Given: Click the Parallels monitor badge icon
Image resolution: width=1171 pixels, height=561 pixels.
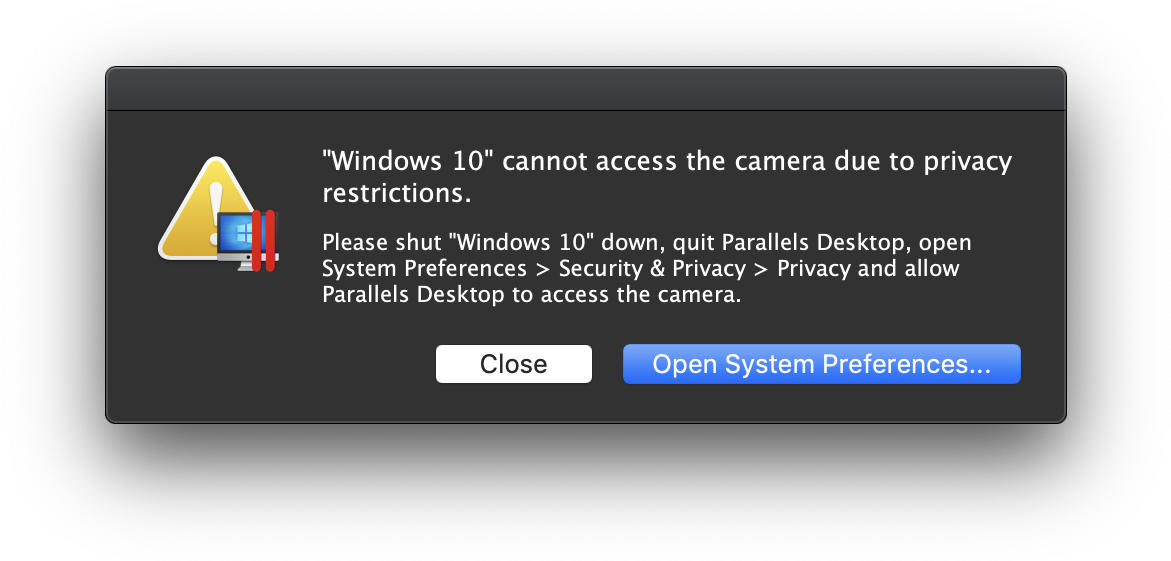Looking at the screenshot, I should pyautogui.click(x=248, y=240).
